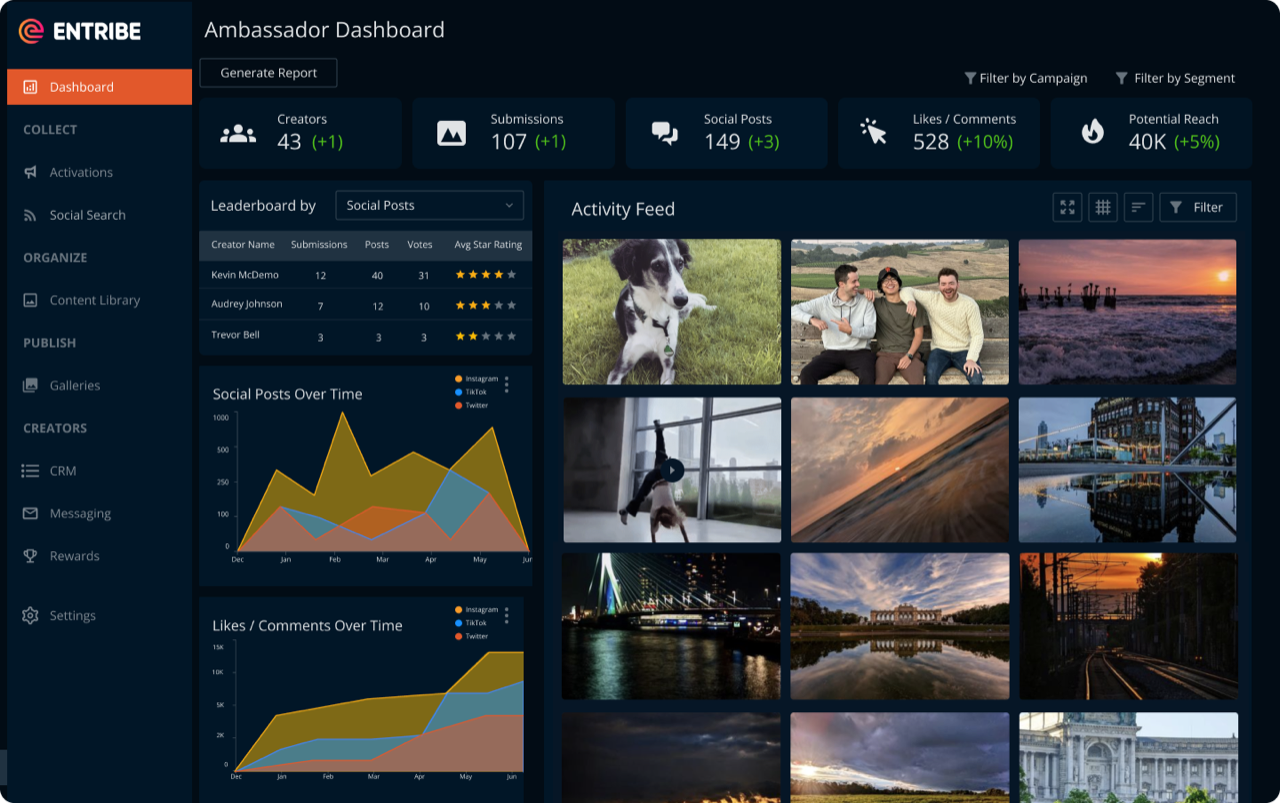
Task: Open Activity Feed sort options
Action: click(1138, 207)
